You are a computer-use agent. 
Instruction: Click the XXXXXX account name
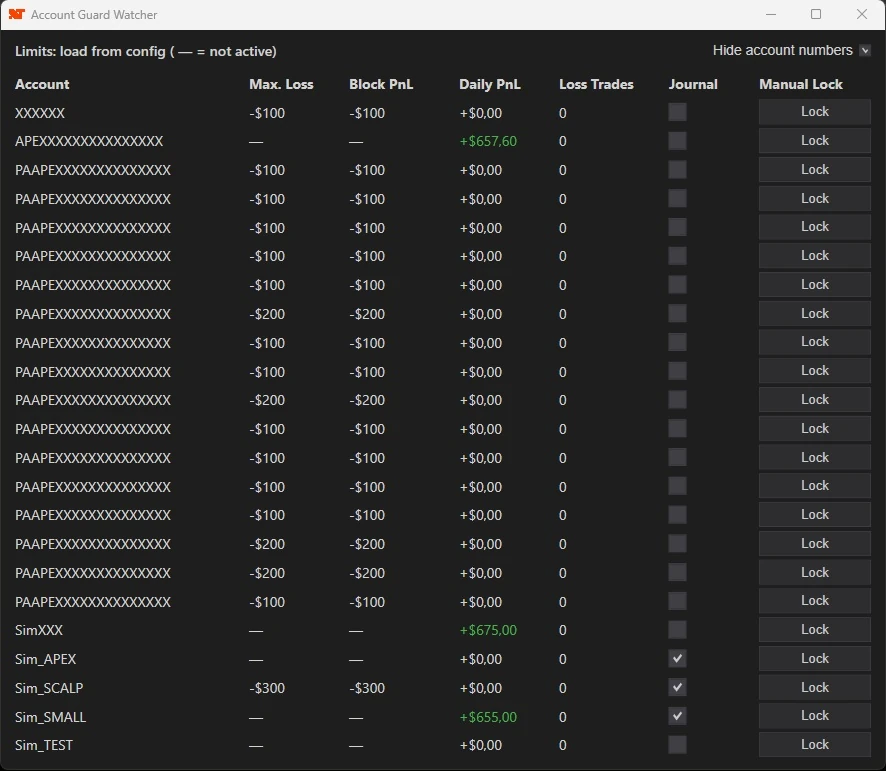click(x=40, y=113)
